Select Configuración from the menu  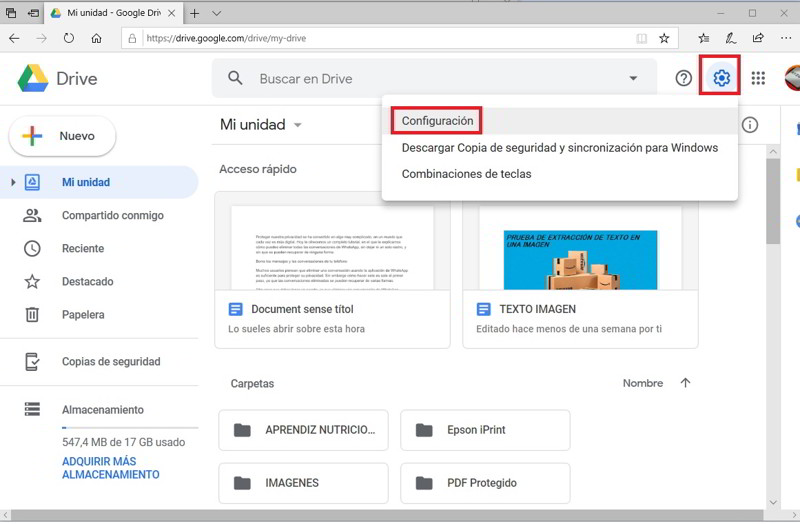click(x=437, y=121)
